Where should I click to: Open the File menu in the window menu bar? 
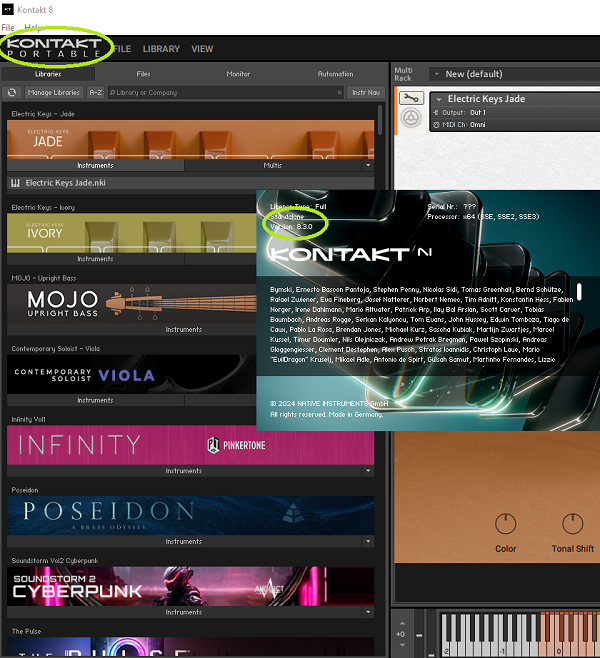[x=8, y=28]
